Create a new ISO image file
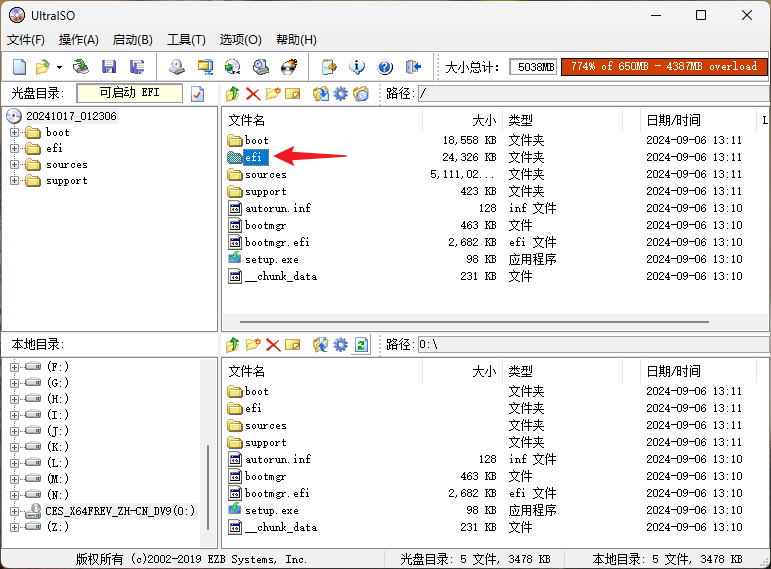 [x=19, y=67]
